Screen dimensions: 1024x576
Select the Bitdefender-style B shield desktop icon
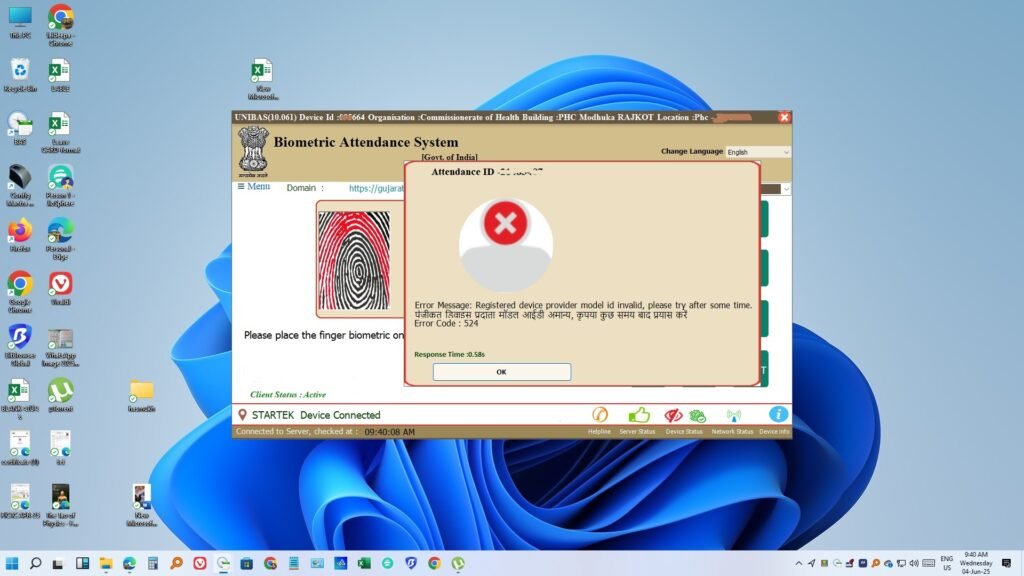(x=20, y=345)
